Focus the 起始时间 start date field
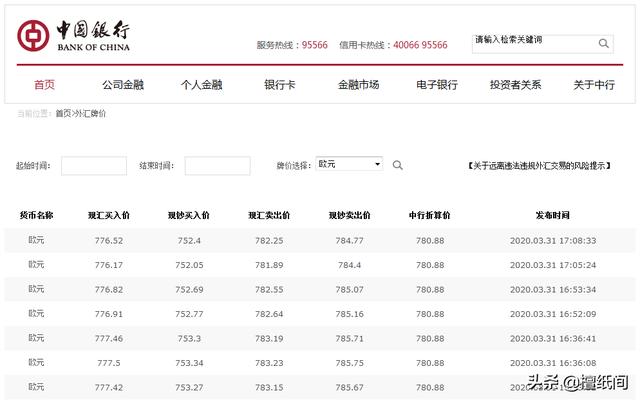The width and height of the screenshot is (640, 402). click(x=94, y=165)
